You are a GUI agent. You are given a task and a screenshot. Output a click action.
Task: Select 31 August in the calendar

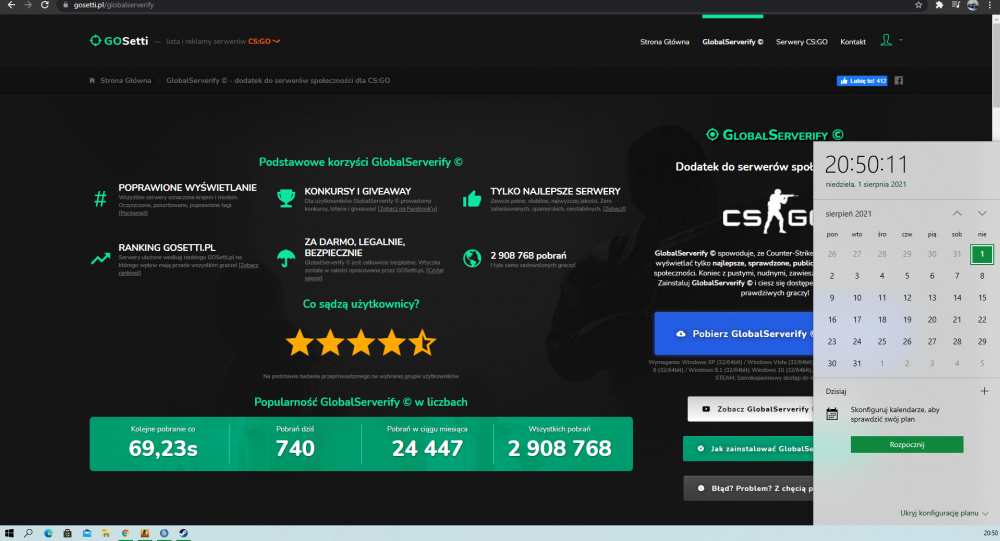(x=857, y=364)
